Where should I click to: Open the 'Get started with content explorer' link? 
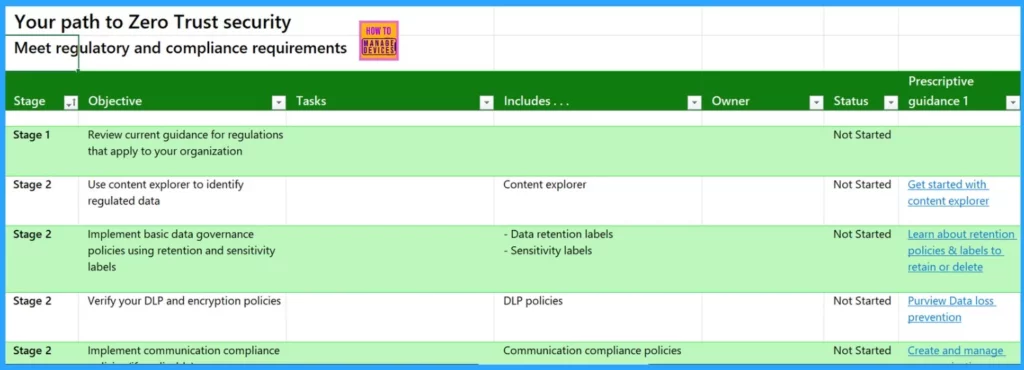click(948, 193)
